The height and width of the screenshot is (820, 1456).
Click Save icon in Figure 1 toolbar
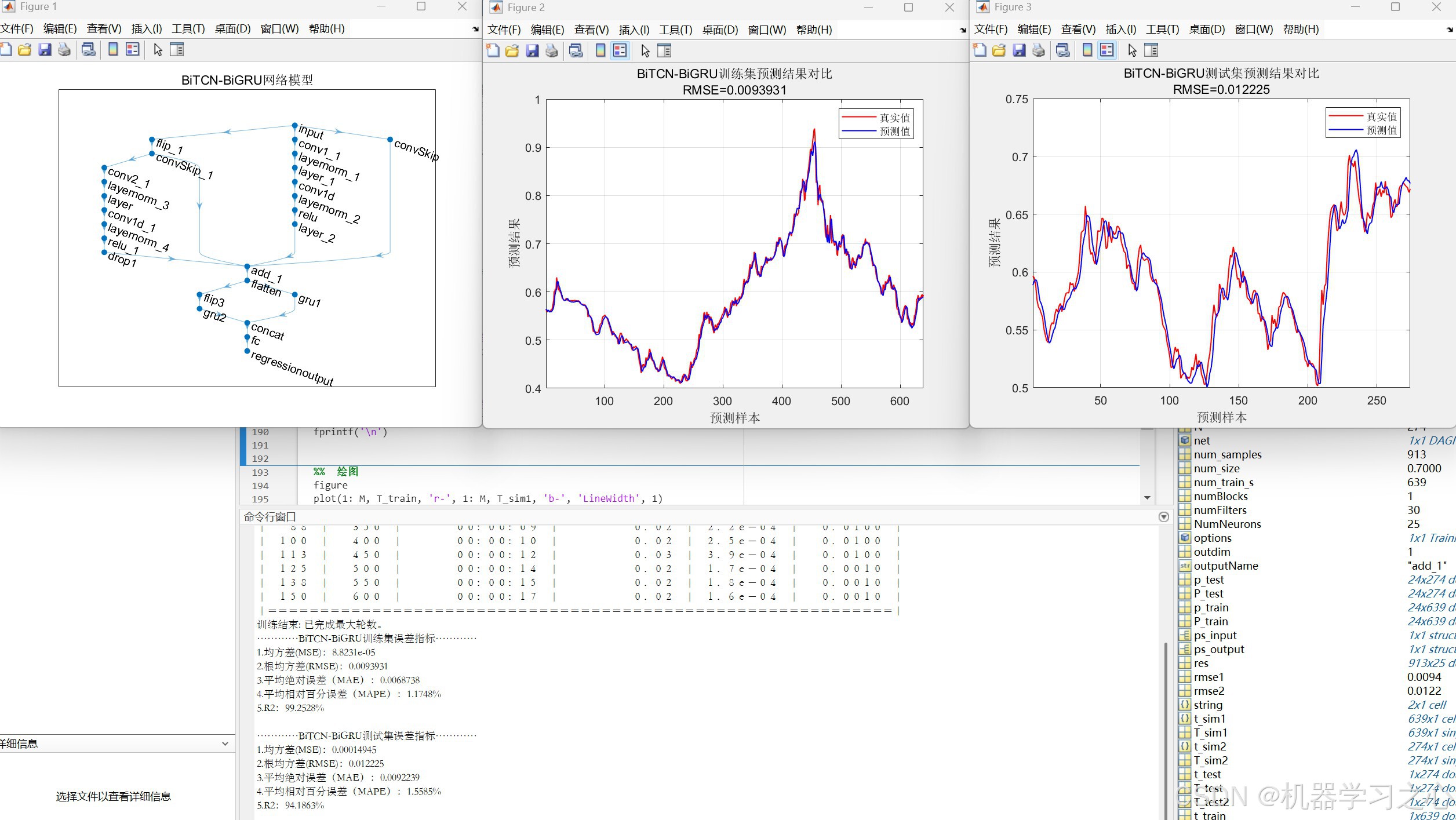click(x=45, y=50)
